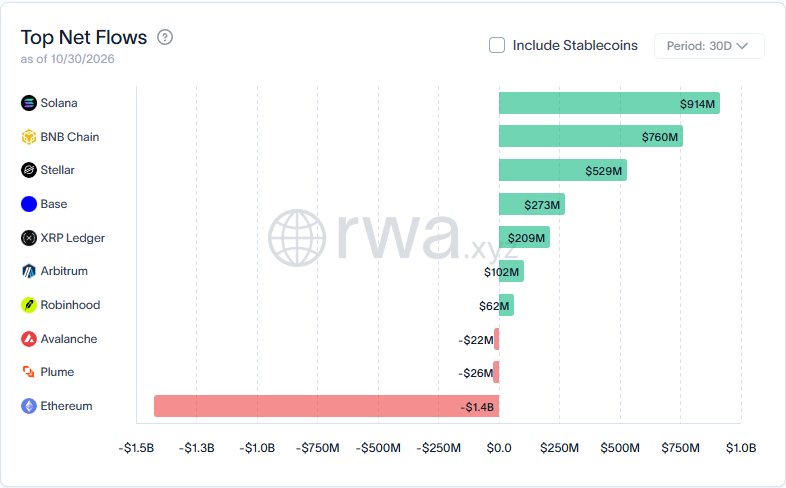Click the $500M axis label
The height and width of the screenshot is (488, 786).
pos(620,448)
